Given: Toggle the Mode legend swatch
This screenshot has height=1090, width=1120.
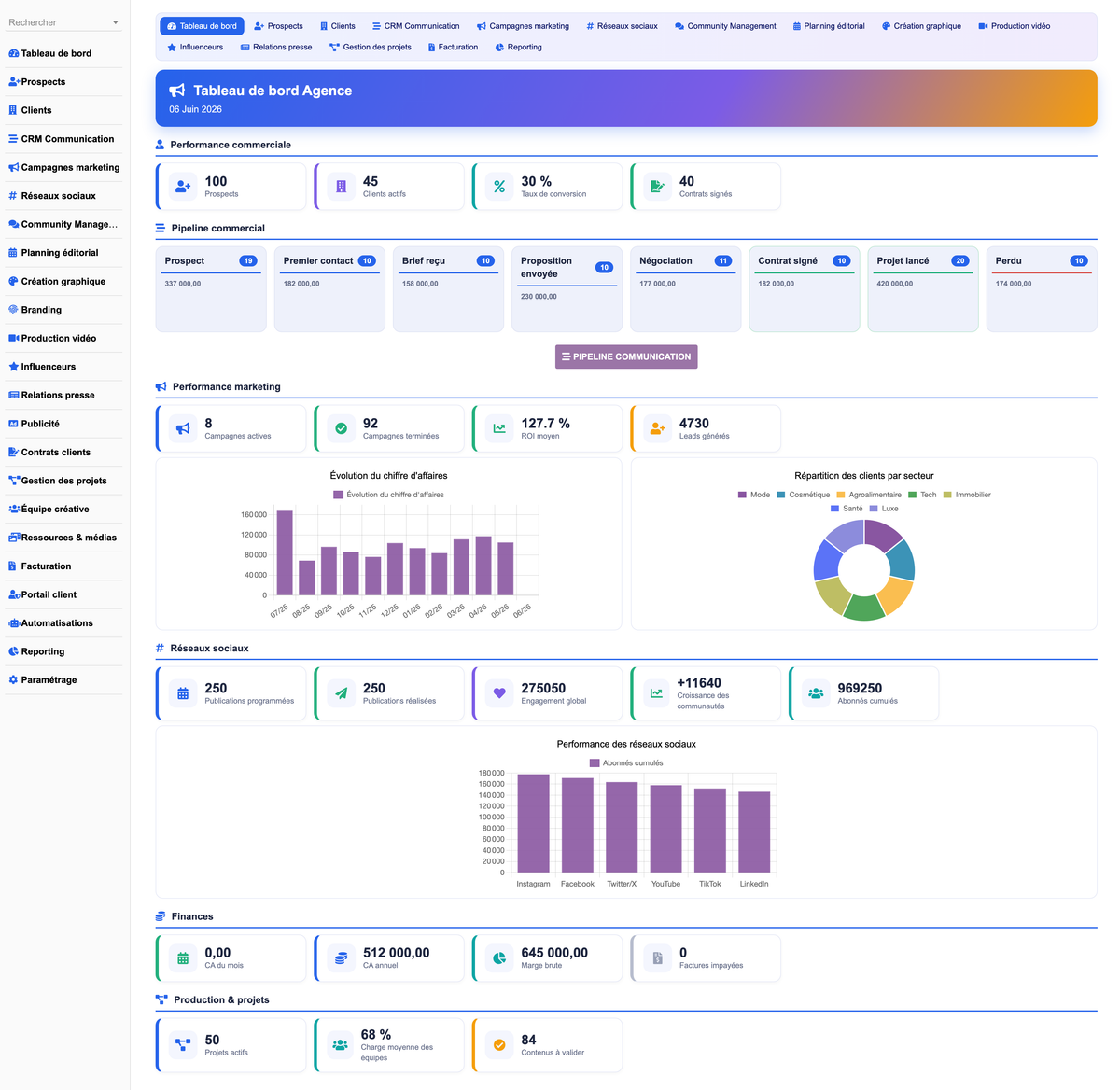Looking at the screenshot, I should click(742, 495).
